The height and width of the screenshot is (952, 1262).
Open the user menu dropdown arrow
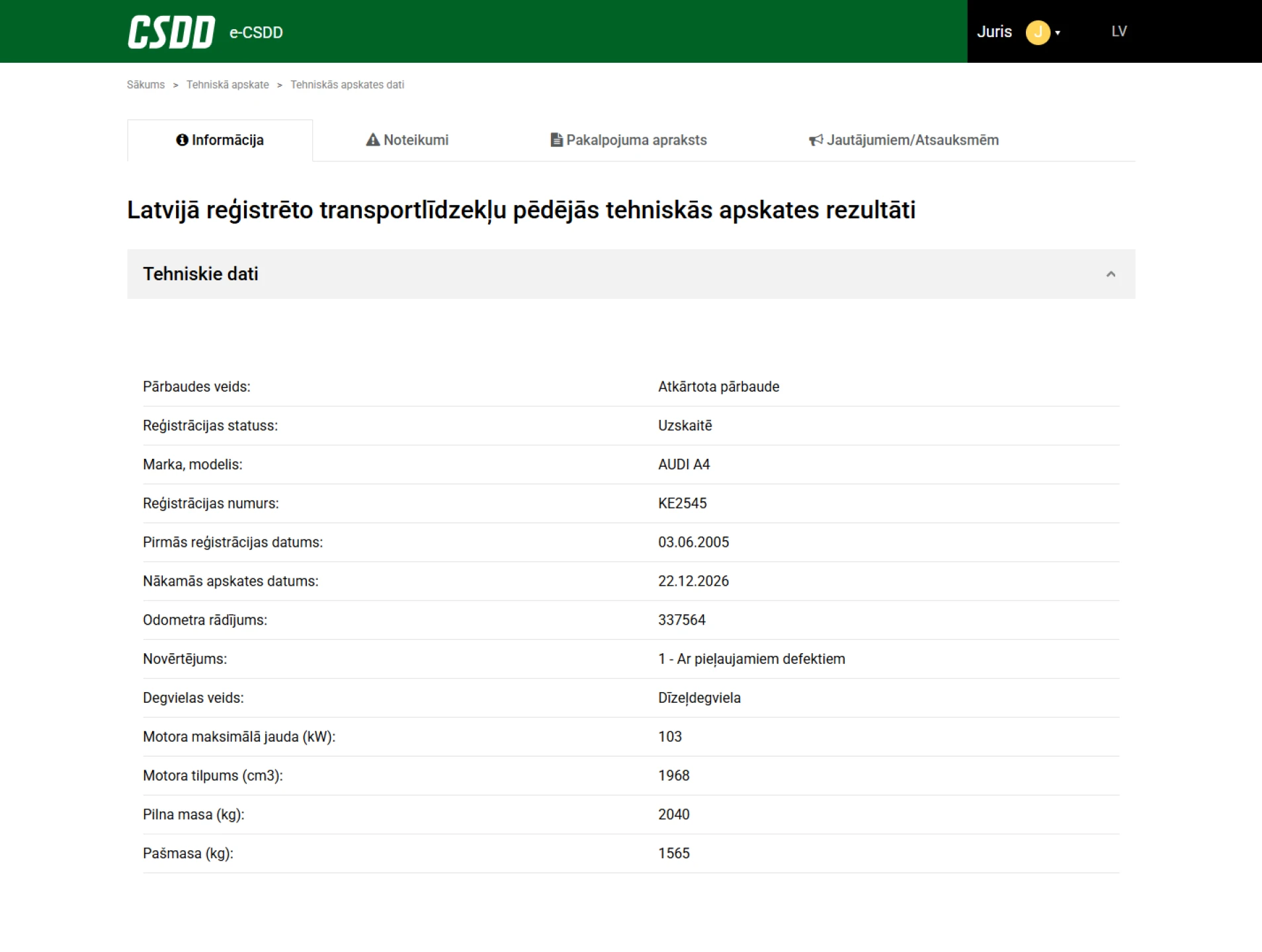tap(1058, 33)
